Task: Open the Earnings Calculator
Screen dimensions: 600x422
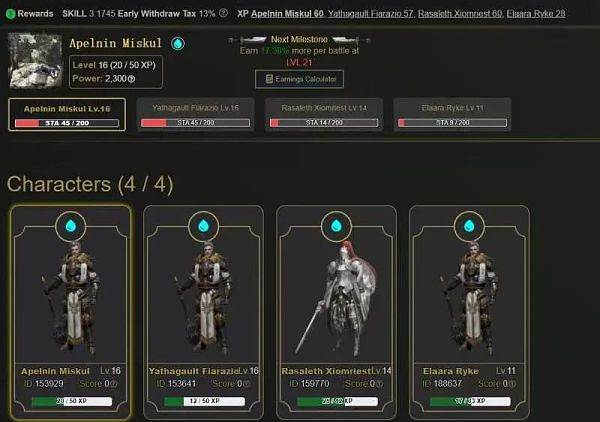Action: [x=299, y=79]
